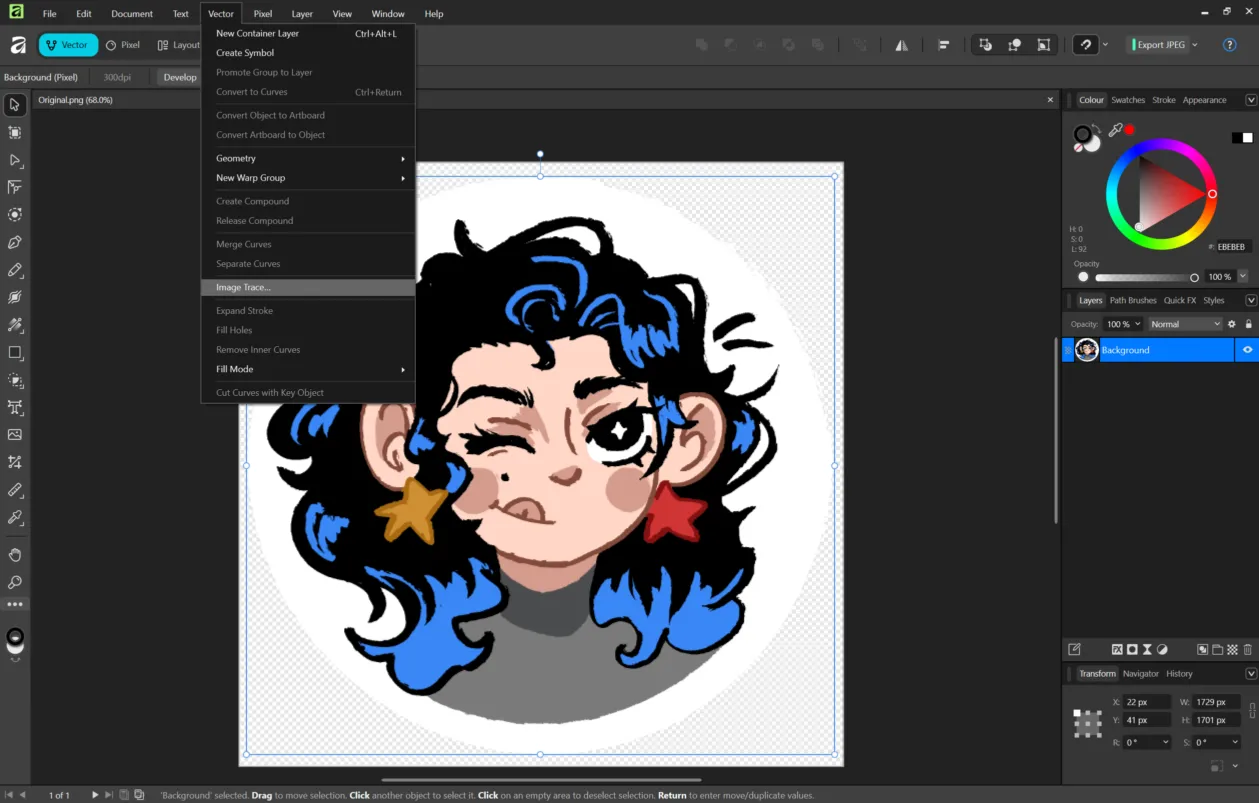Toggle the Vector persona button

point(67,44)
